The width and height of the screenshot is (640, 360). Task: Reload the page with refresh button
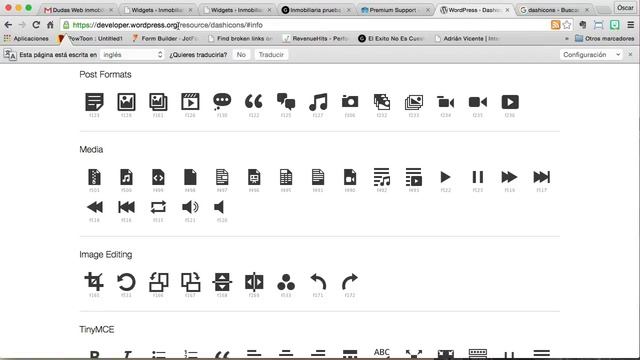pos(36,25)
